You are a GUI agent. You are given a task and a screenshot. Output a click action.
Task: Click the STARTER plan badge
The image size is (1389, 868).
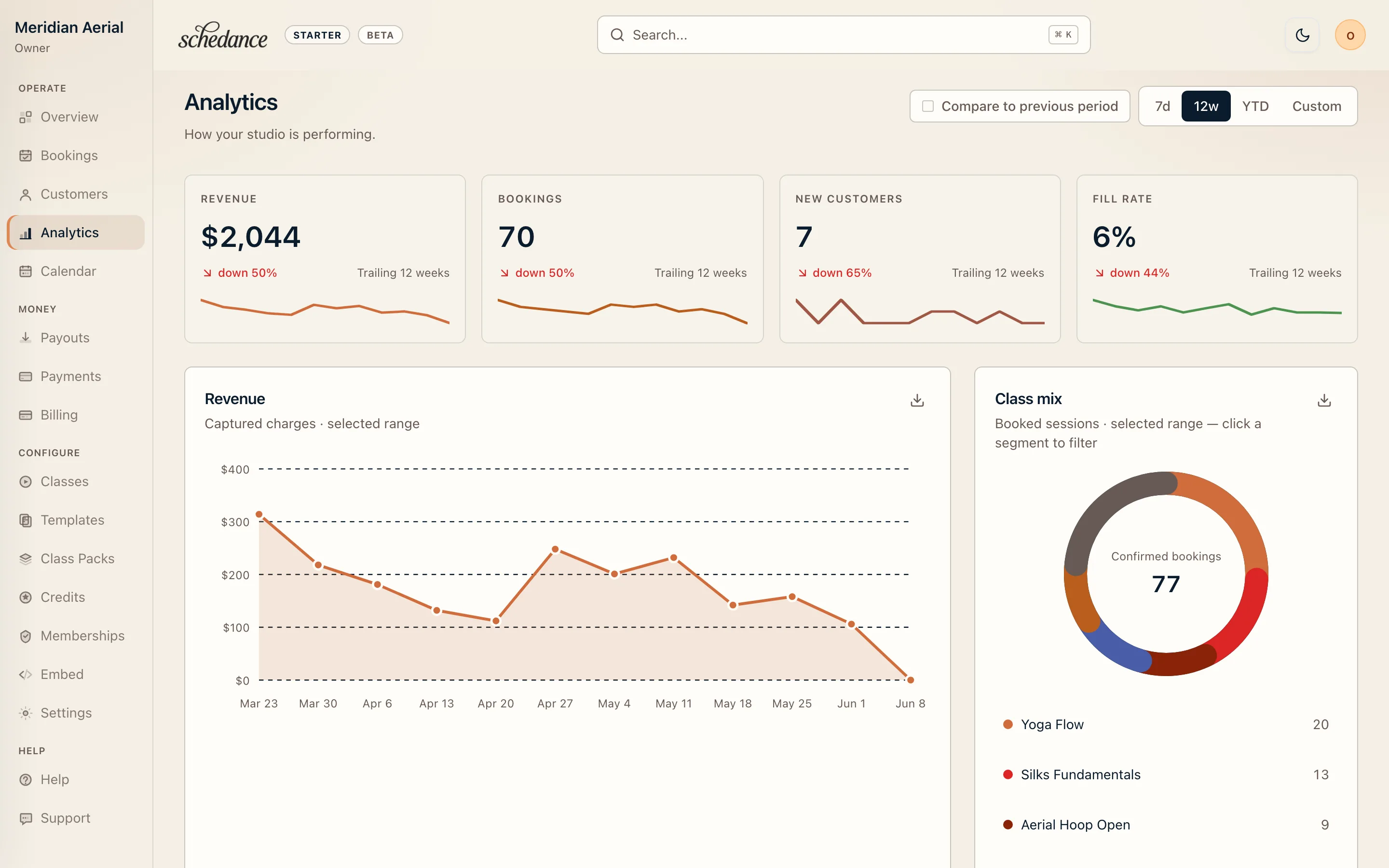click(317, 35)
